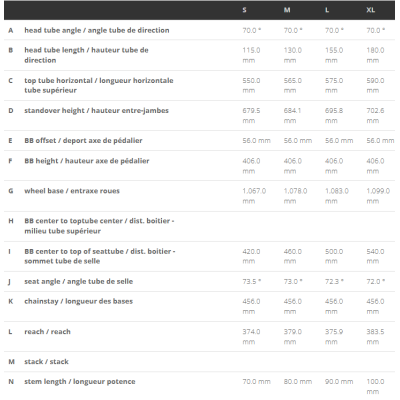Select reach value 383.5 mm
This screenshot has height=400, width=400.
click(x=375, y=337)
